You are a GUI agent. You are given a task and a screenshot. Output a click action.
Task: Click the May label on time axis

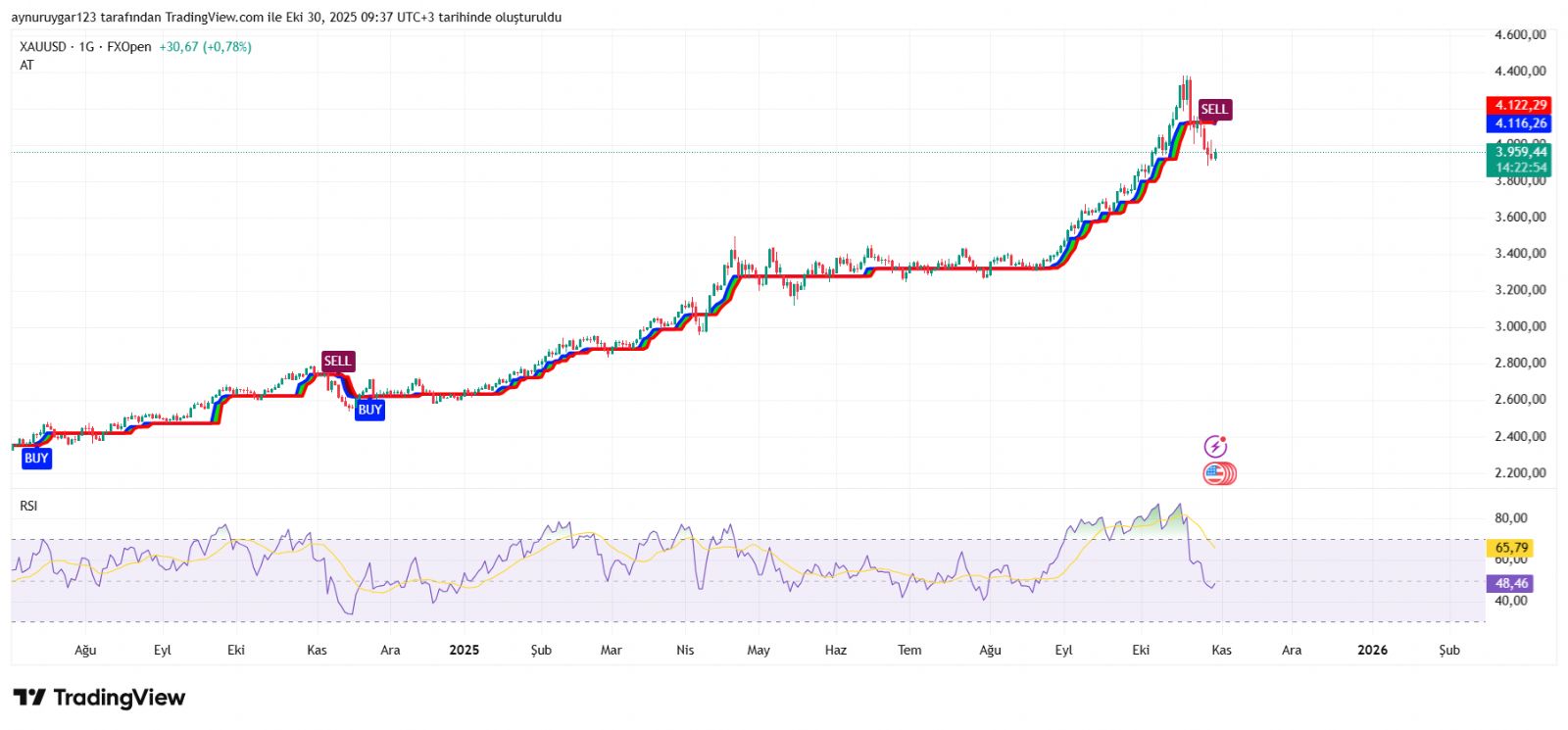coord(759,650)
